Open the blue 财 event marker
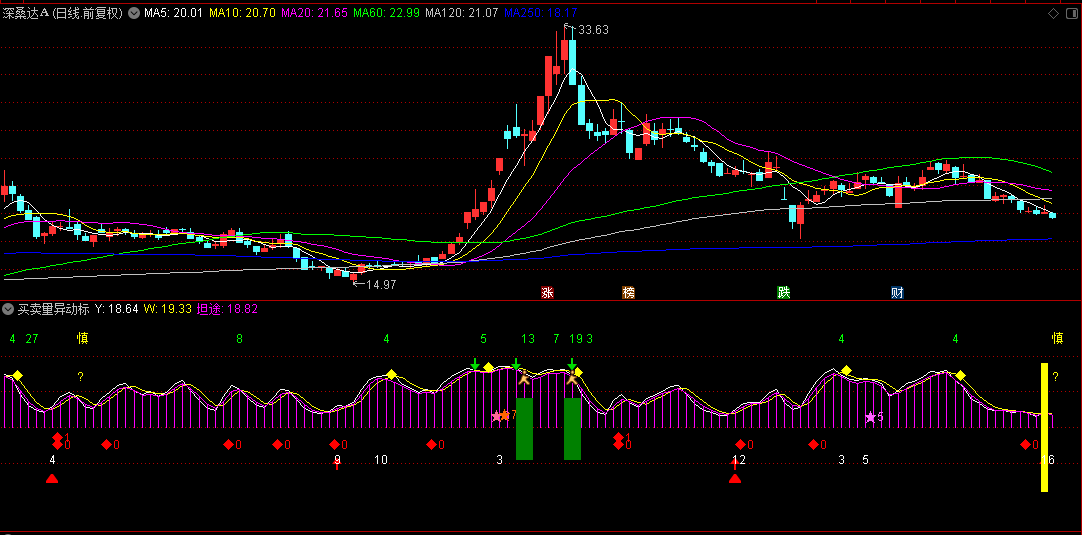 897,293
